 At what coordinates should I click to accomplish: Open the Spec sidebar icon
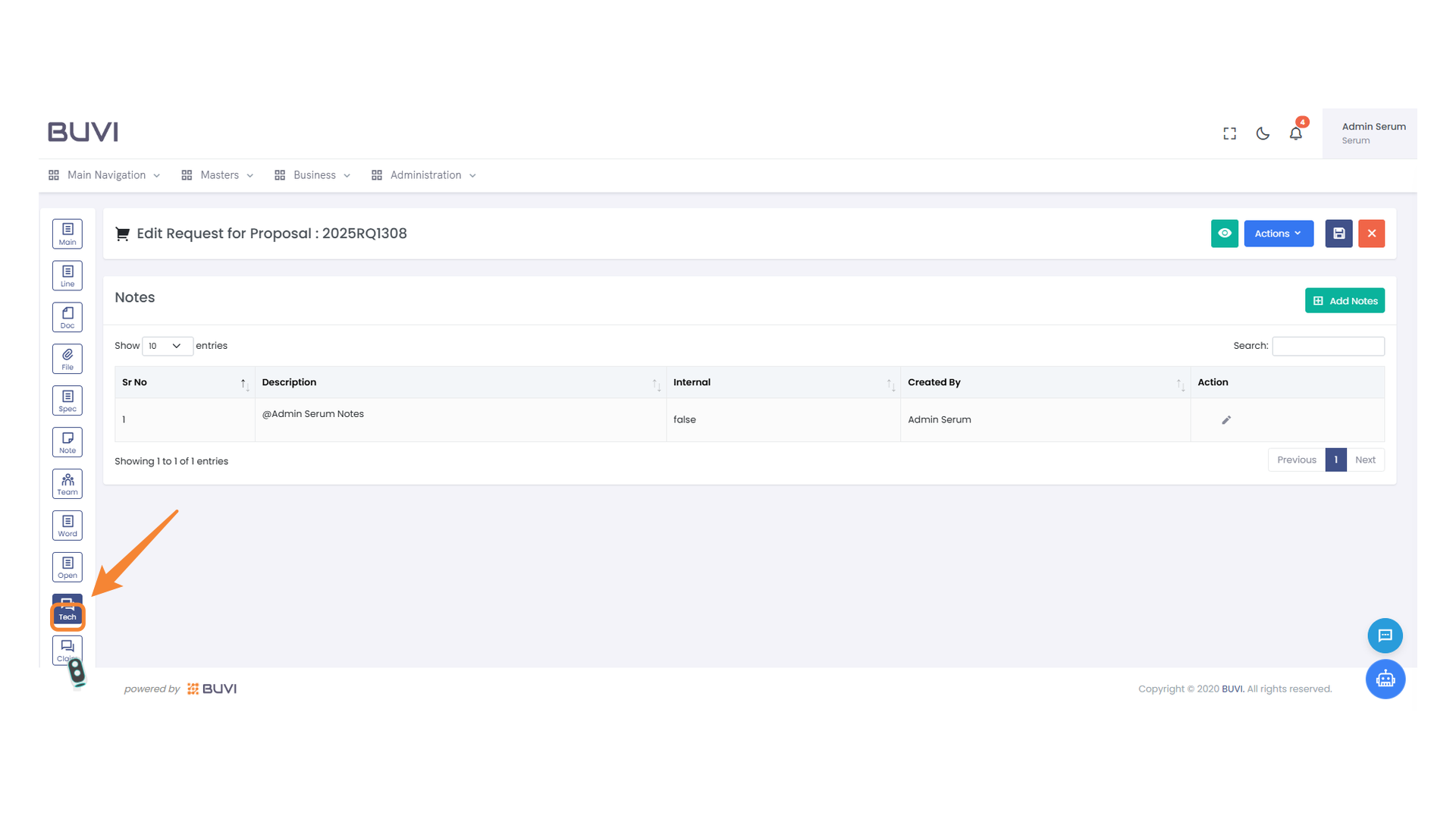(x=67, y=400)
